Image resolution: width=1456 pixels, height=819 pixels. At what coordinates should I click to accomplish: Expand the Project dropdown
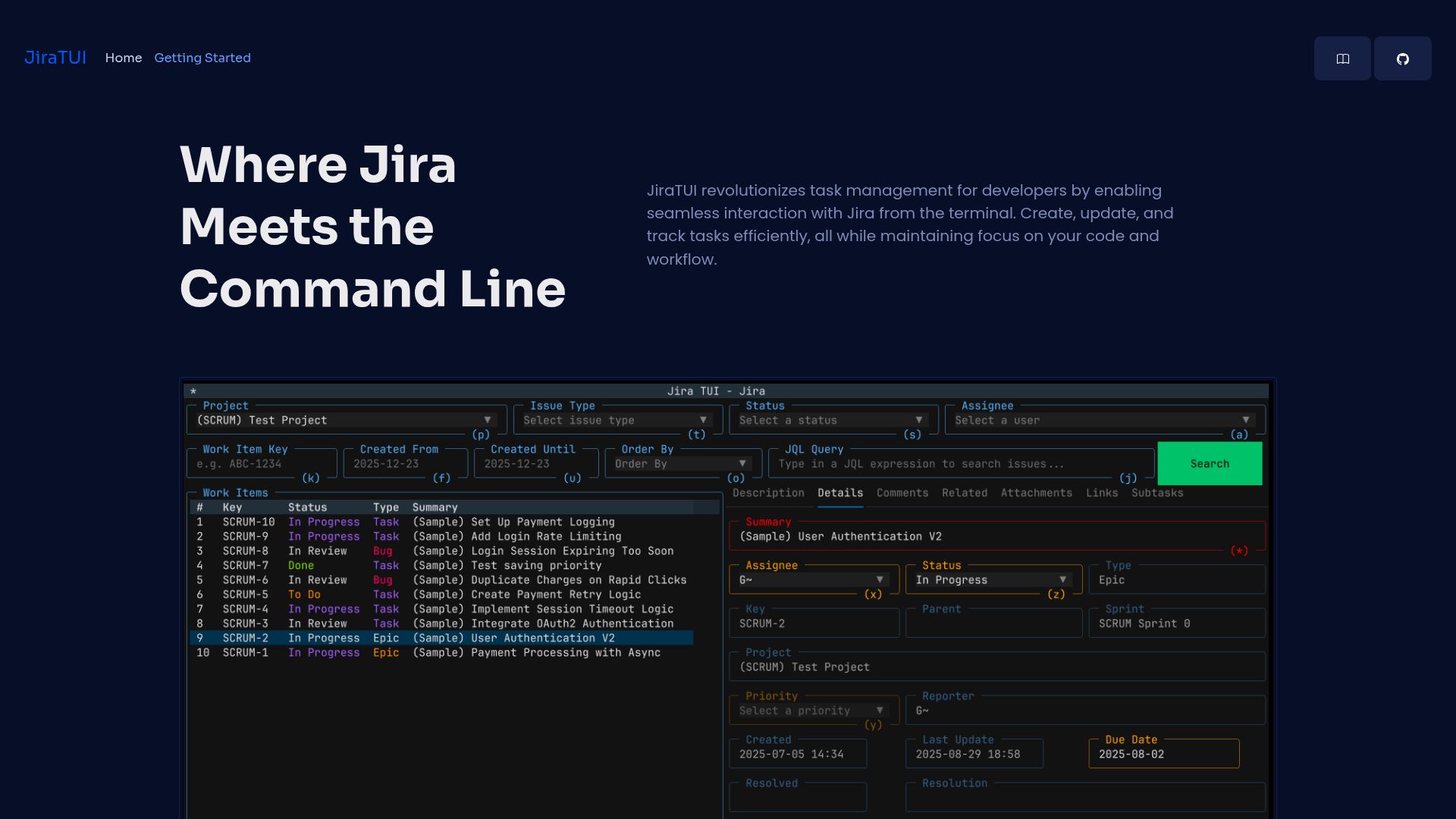point(345,420)
